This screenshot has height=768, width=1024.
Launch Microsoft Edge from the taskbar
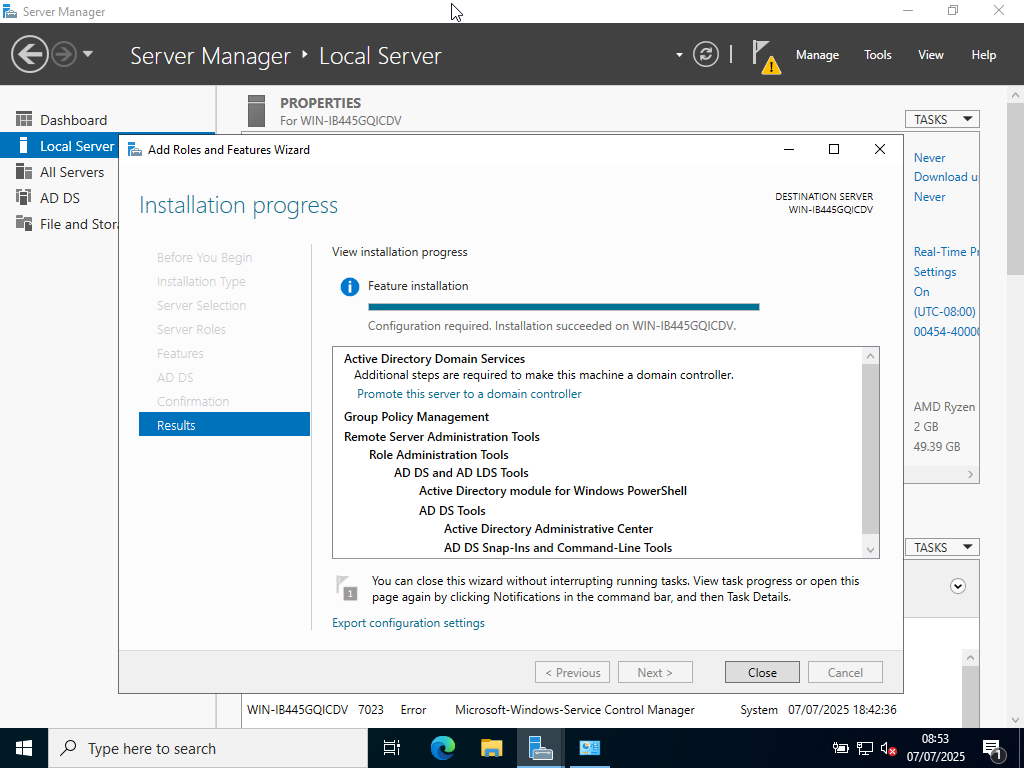[442, 748]
